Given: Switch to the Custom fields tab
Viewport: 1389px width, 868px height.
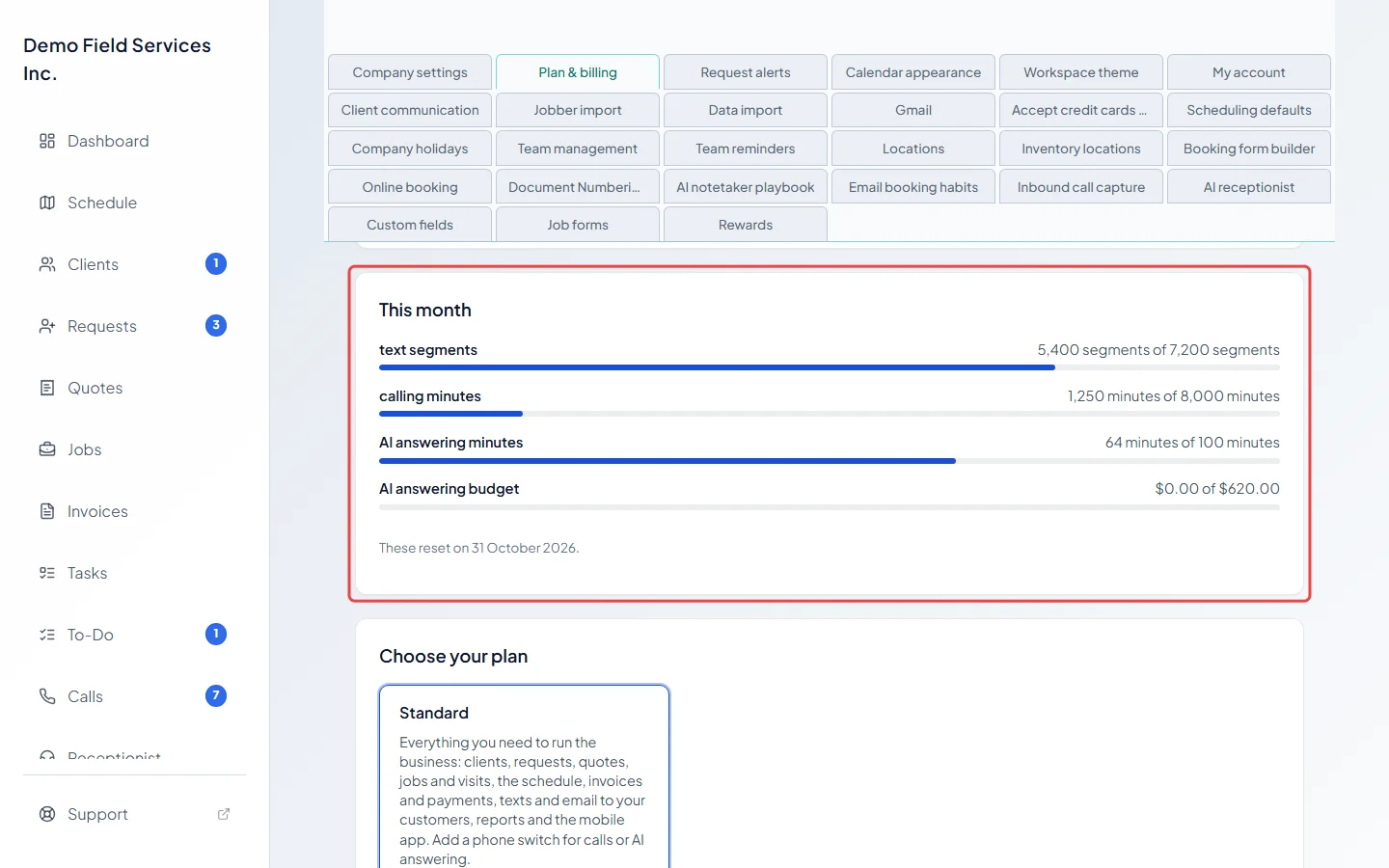Looking at the screenshot, I should click(x=410, y=225).
